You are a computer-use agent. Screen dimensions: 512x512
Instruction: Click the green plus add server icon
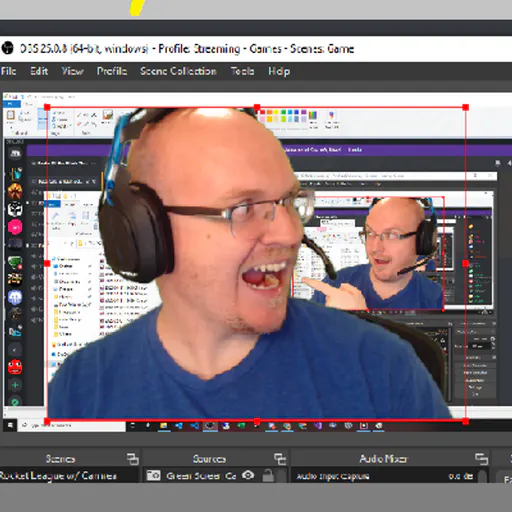pyautogui.click(x=15, y=385)
